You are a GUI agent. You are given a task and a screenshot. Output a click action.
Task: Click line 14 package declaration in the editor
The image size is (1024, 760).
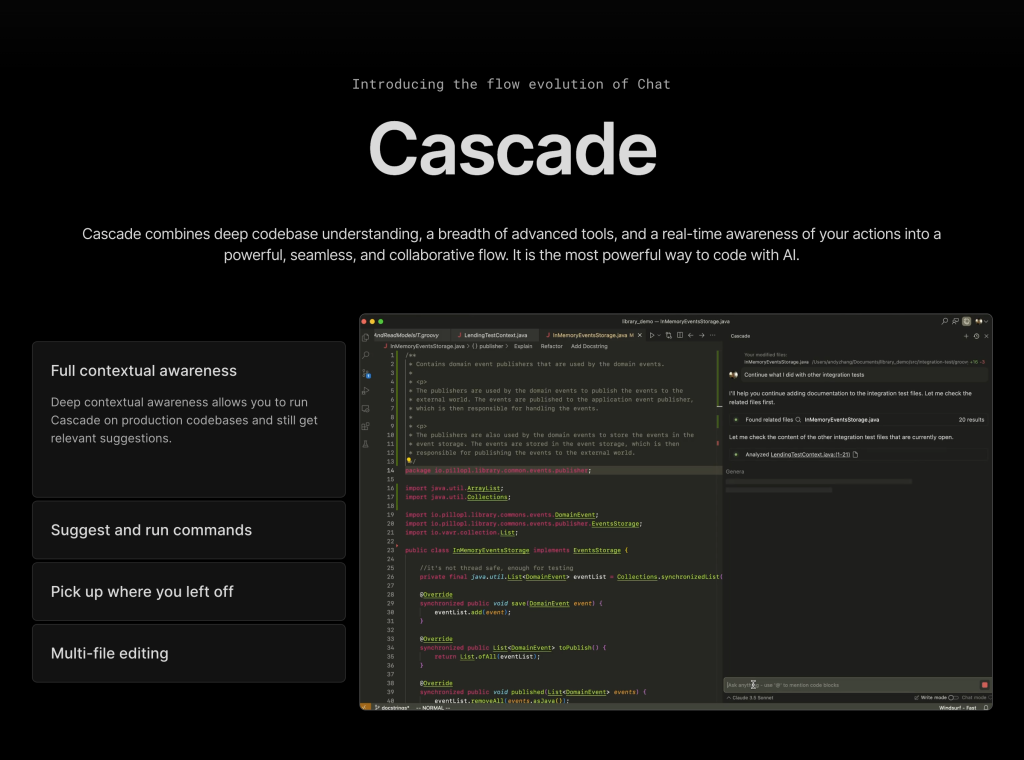pos(498,470)
